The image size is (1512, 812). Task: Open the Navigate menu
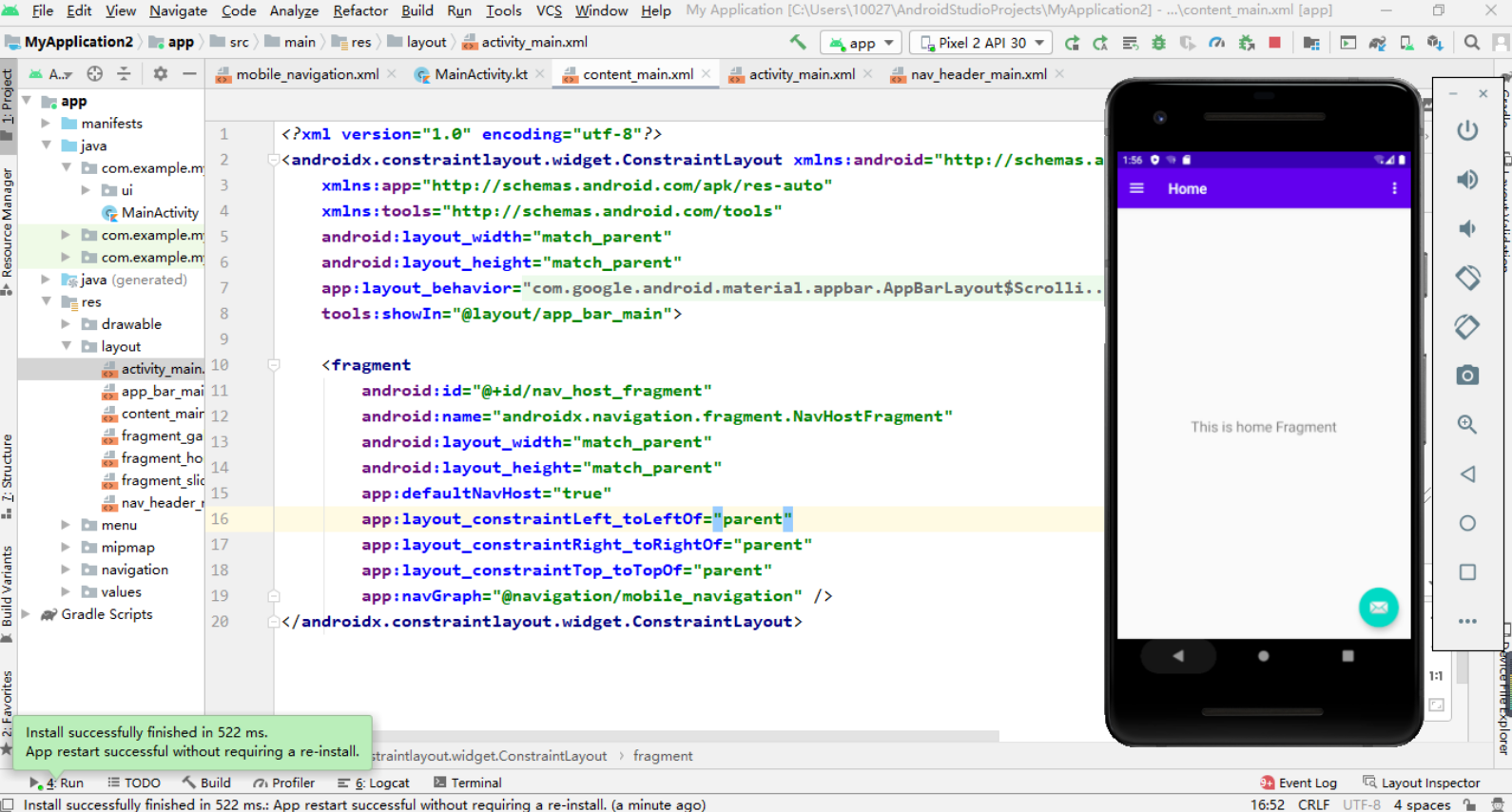[178, 10]
